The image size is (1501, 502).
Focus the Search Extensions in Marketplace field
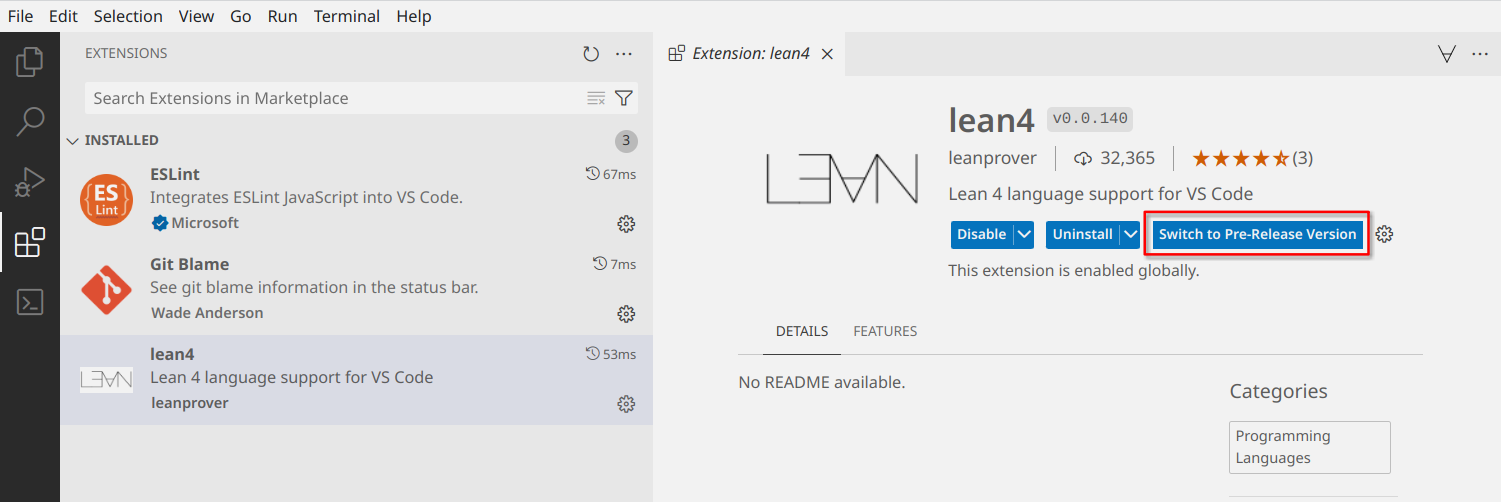[335, 98]
